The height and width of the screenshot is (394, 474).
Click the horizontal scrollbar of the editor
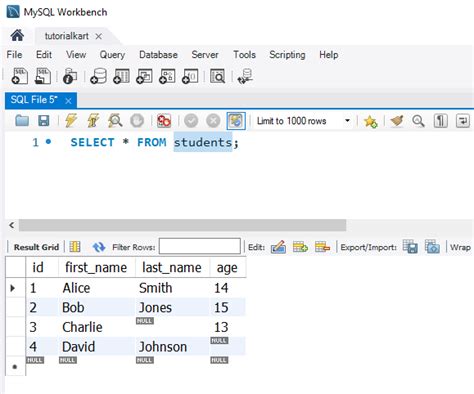(182, 225)
